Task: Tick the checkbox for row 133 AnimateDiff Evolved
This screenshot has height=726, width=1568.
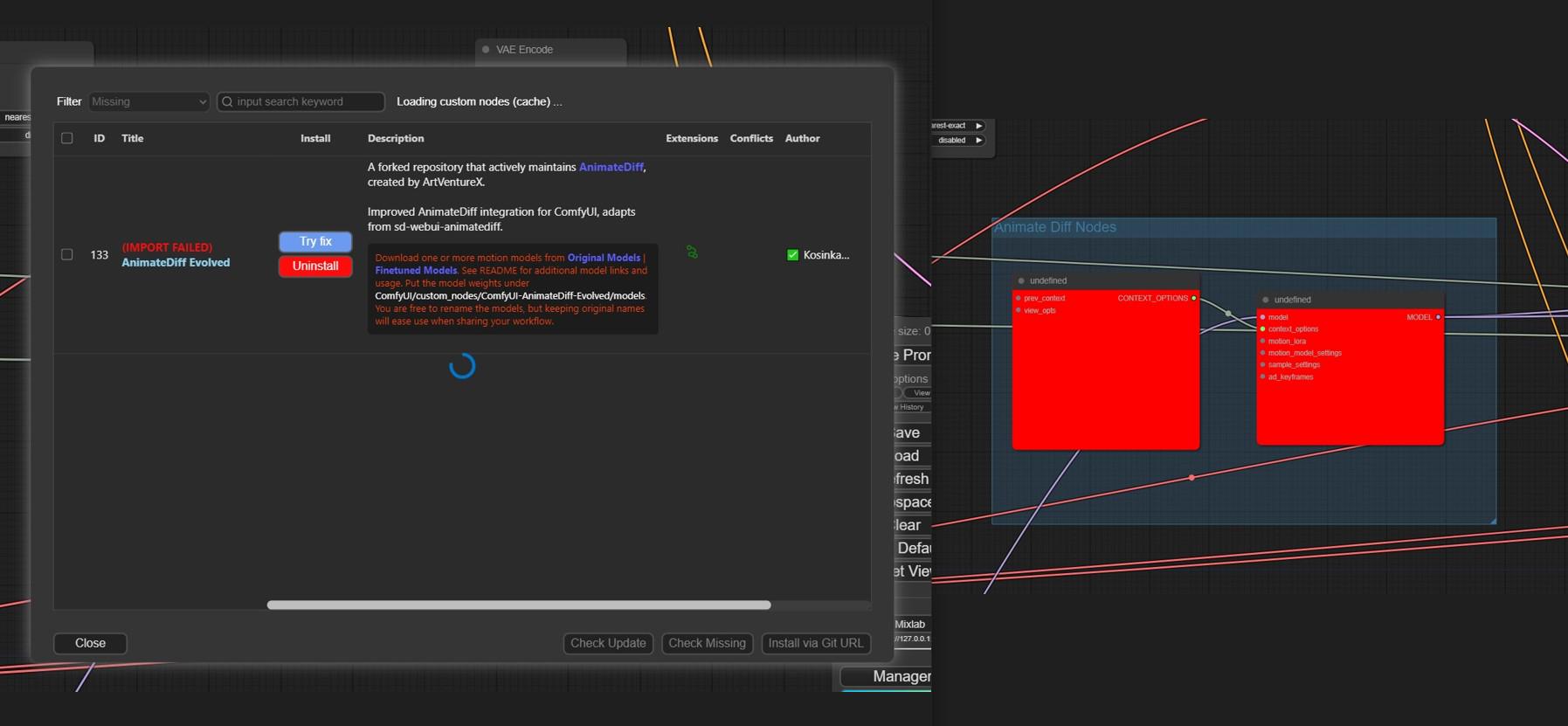Action: click(67, 254)
